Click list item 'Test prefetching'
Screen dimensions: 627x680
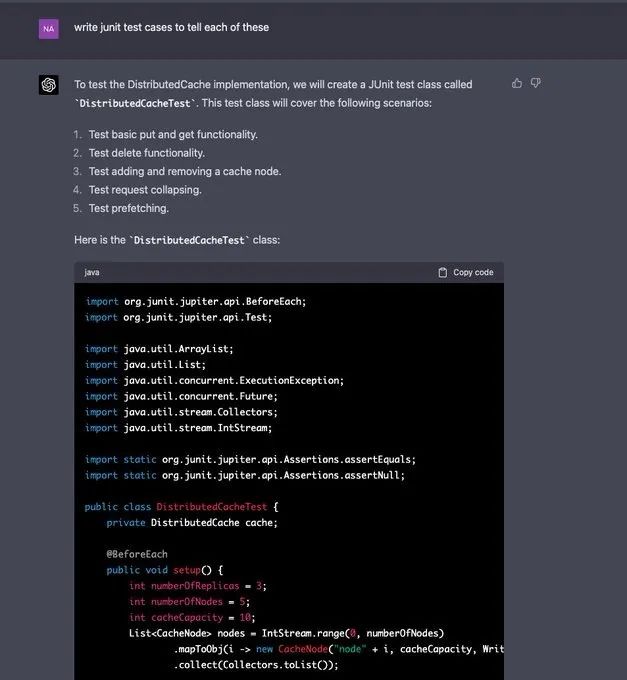pos(128,208)
